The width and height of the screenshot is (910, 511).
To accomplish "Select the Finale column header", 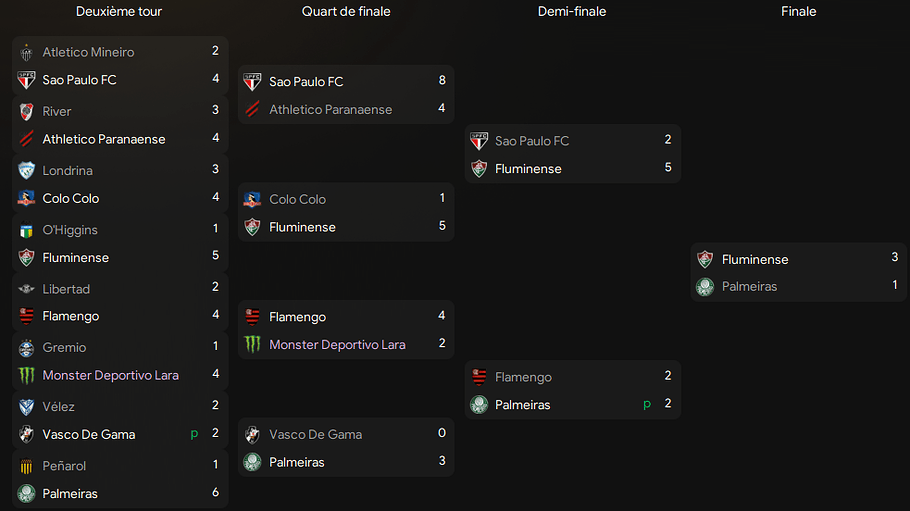I will click(799, 12).
